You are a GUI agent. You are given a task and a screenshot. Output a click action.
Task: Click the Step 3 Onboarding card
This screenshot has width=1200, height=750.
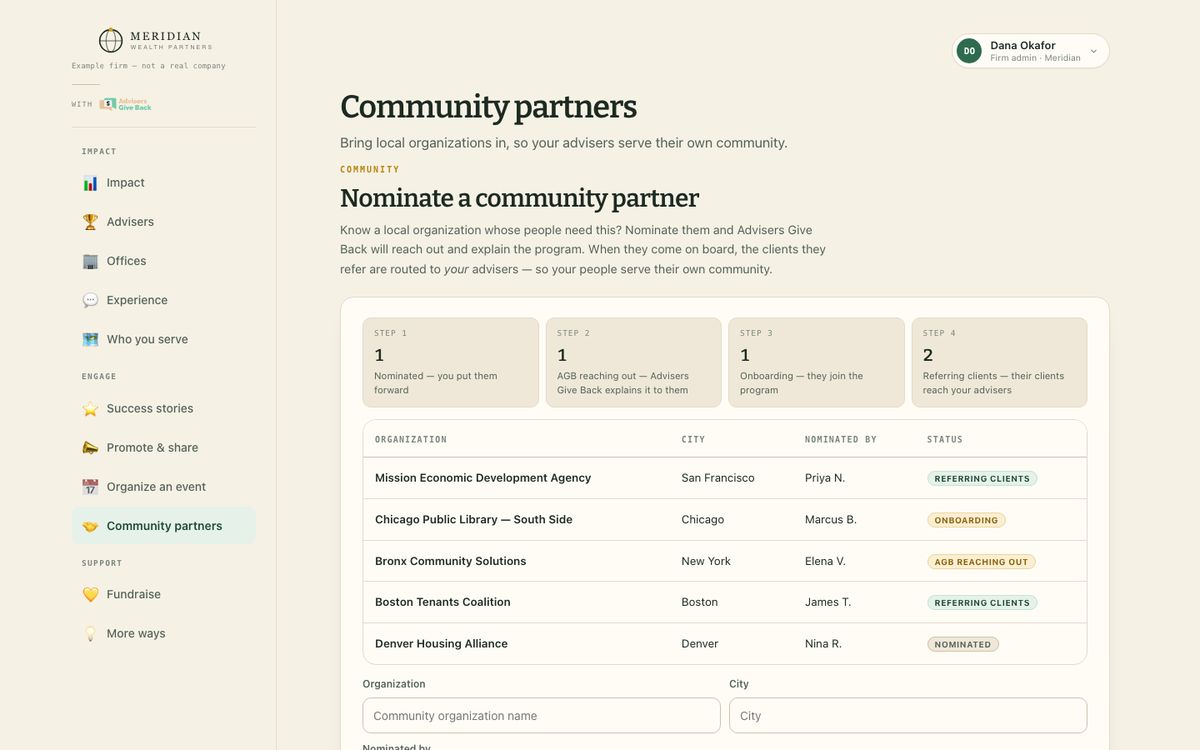coord(817,362)
